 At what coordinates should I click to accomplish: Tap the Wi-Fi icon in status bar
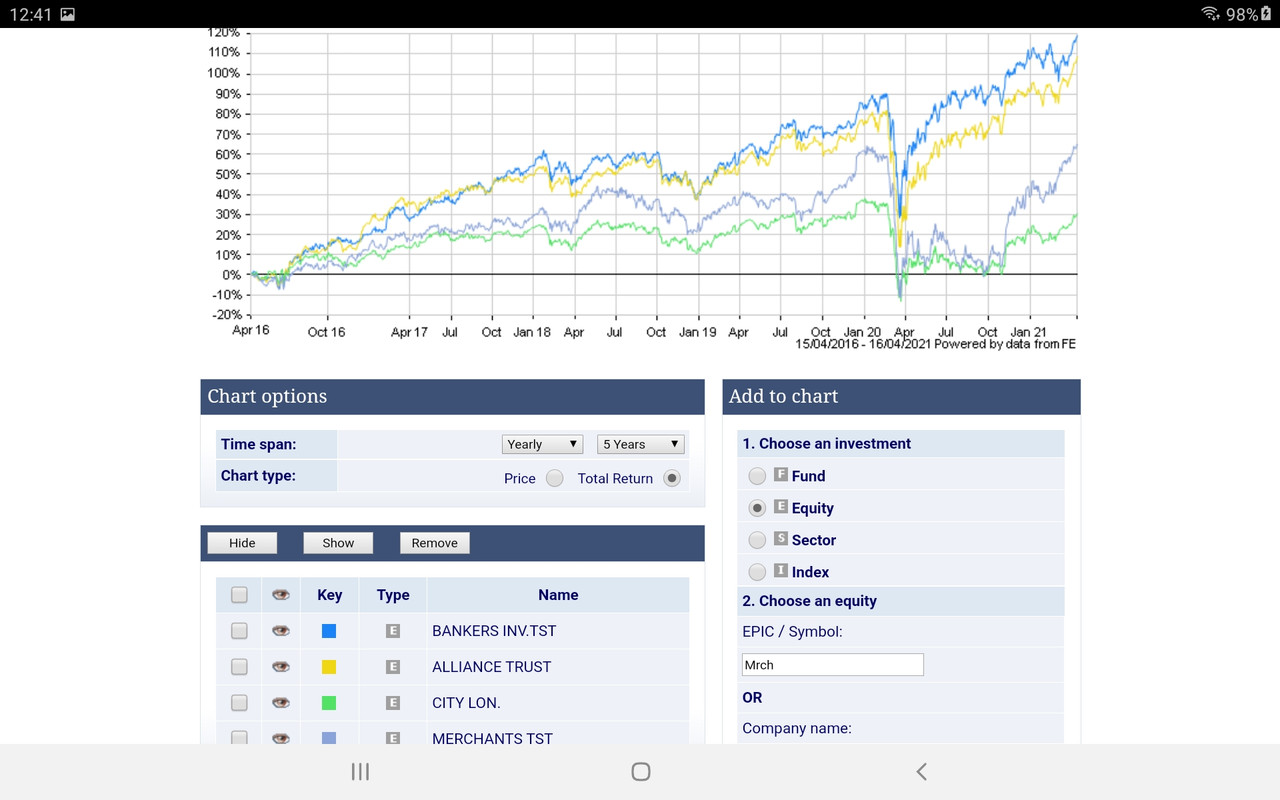pyautogui.click(x=1211, y=14)
